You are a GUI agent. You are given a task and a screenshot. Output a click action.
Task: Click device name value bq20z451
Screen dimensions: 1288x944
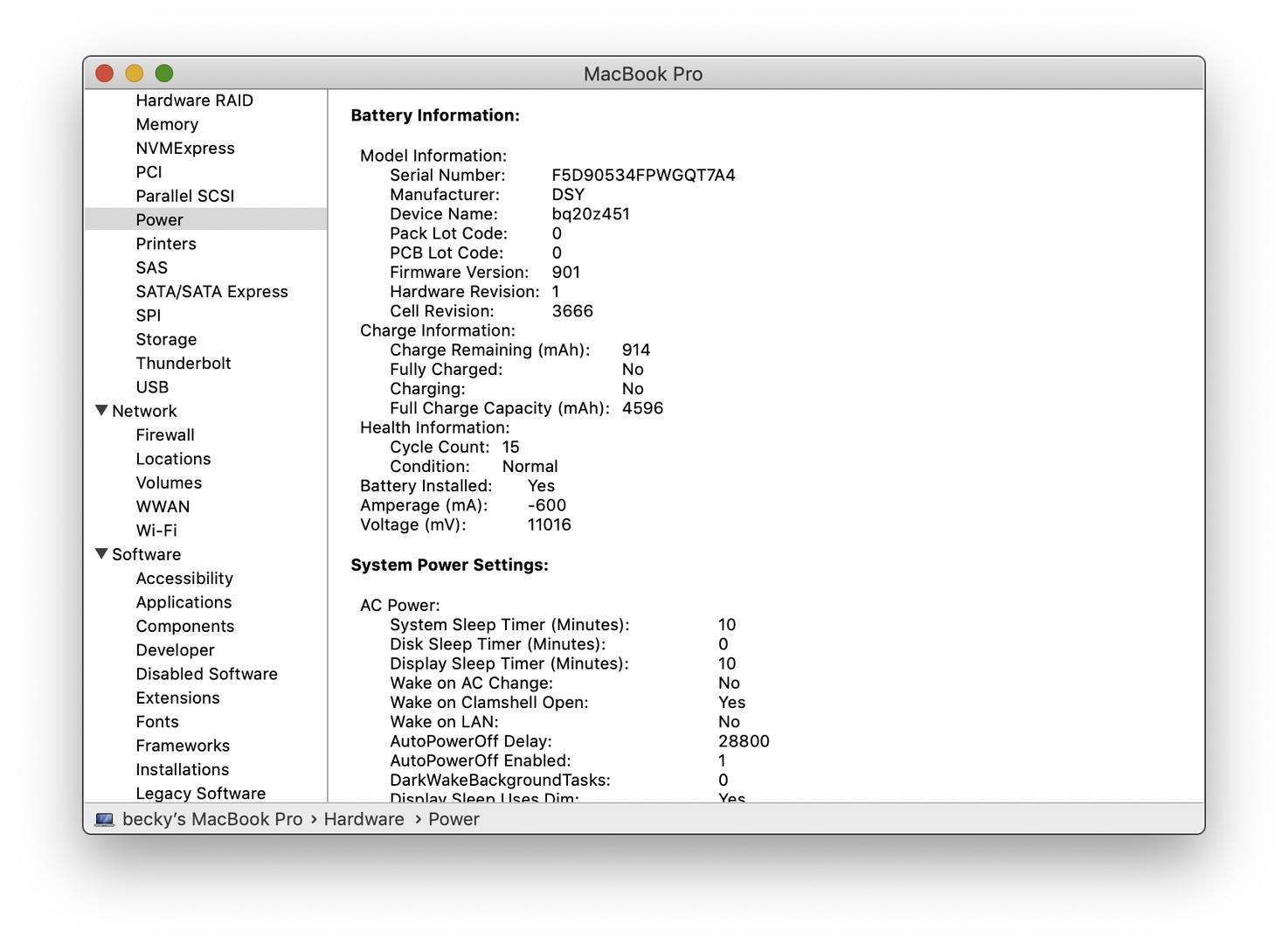(591, 213)
